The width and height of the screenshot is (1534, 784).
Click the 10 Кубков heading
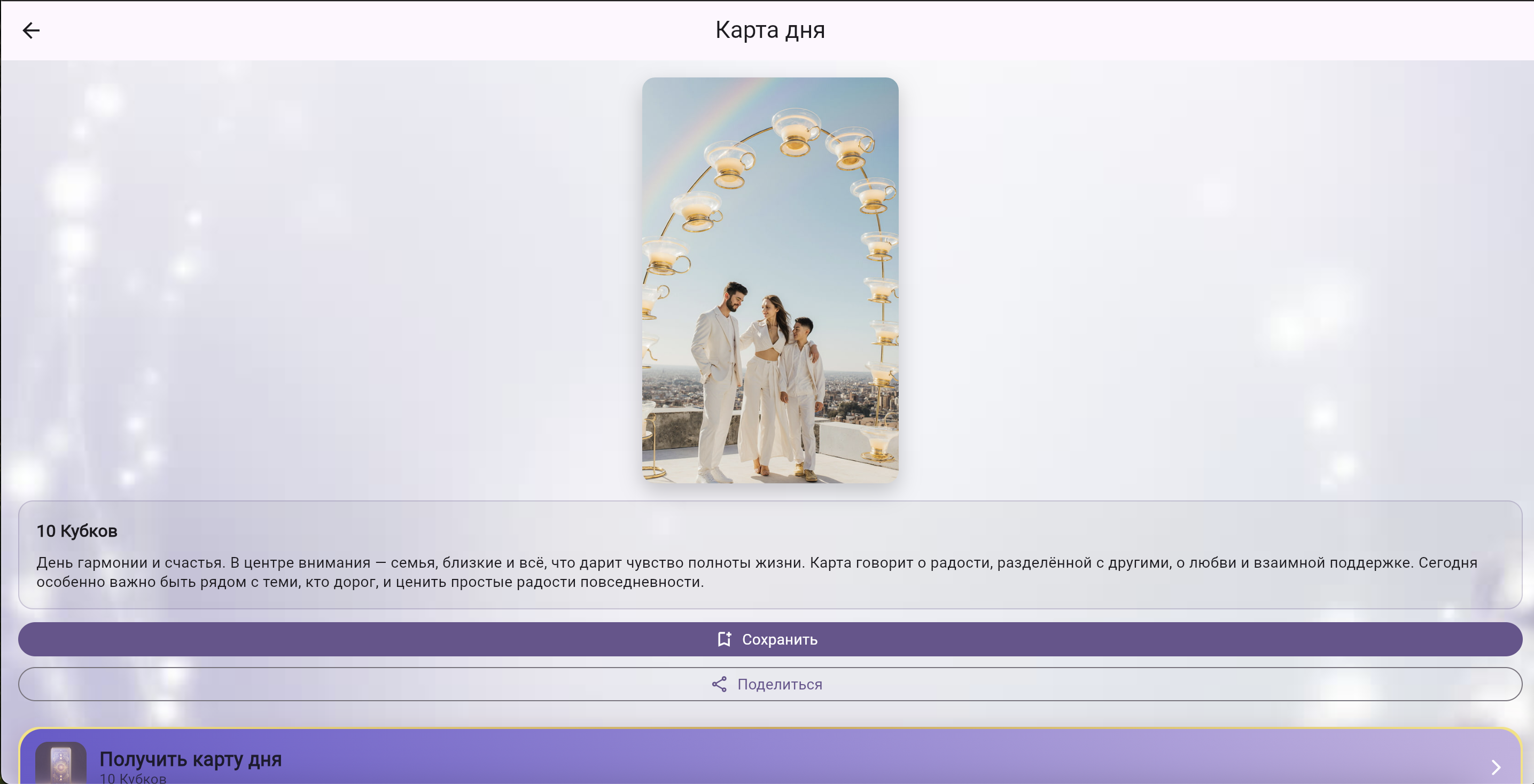[77, 531]
